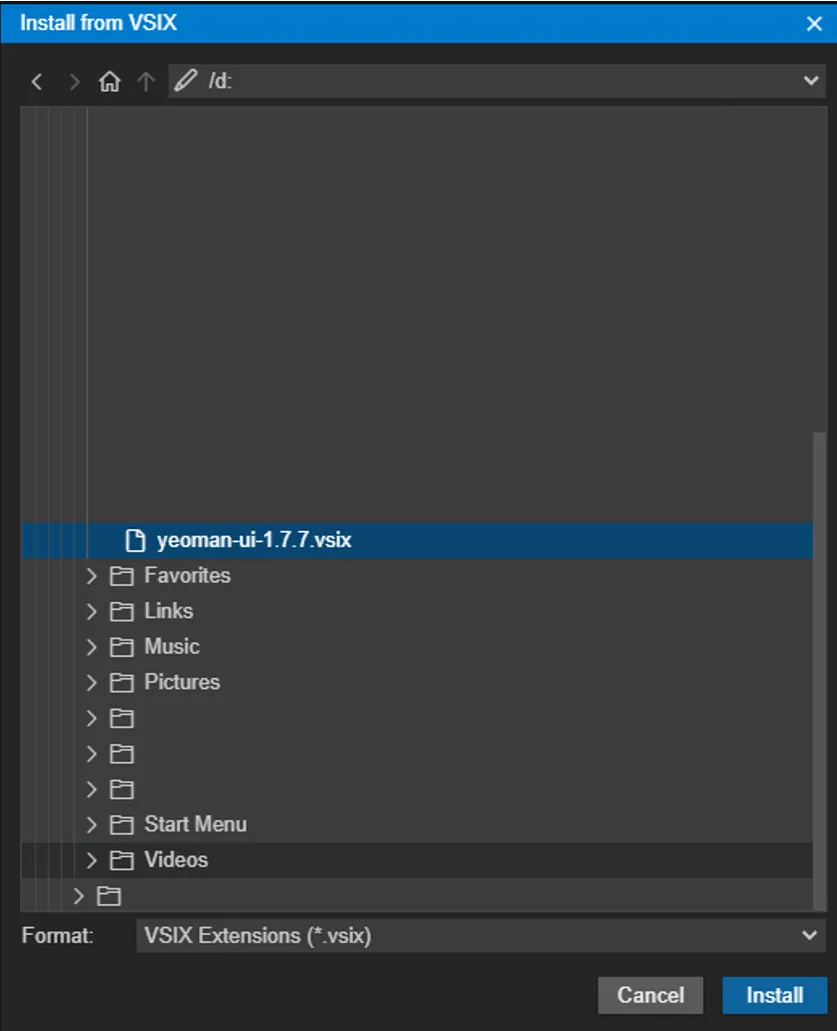The height and width of the screenshot is (1031, 837).
Task: Expand the Pictures folder
Action: [x=92, y=683]
